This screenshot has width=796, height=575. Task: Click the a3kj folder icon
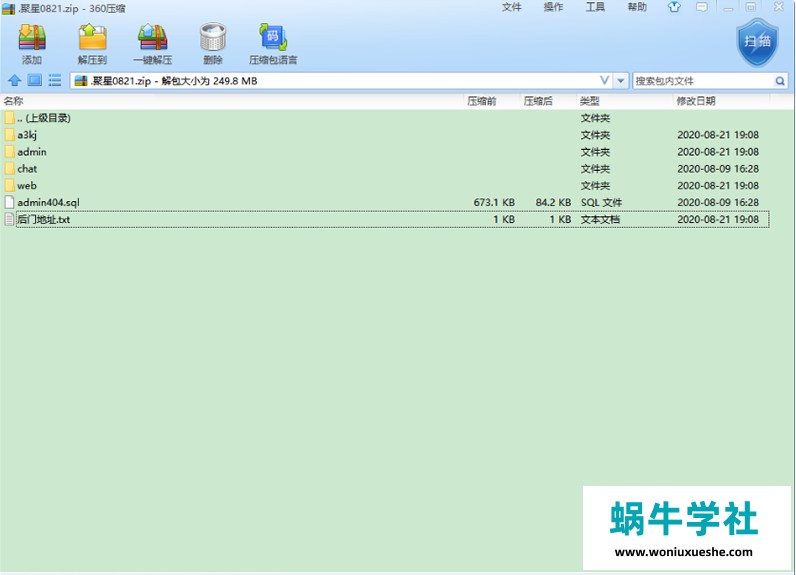coord(9,135)
